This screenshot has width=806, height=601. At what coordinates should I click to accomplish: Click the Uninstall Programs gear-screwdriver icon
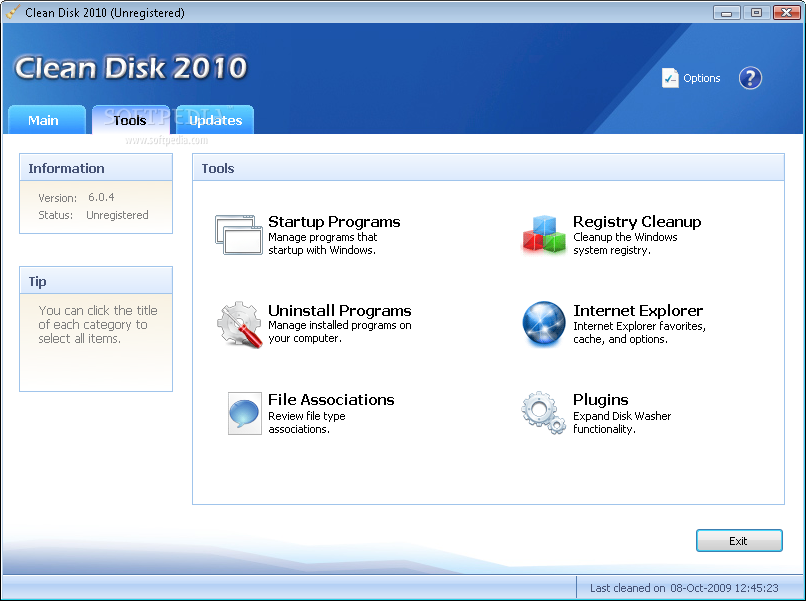tap(239, 324)
